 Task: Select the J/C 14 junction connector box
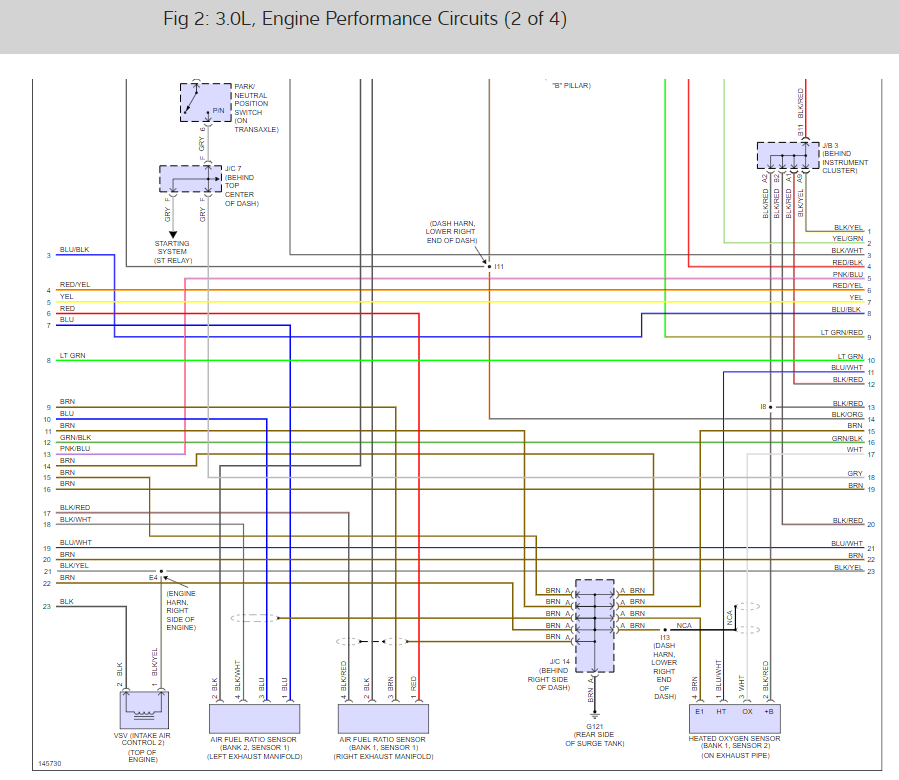[595, 626]
